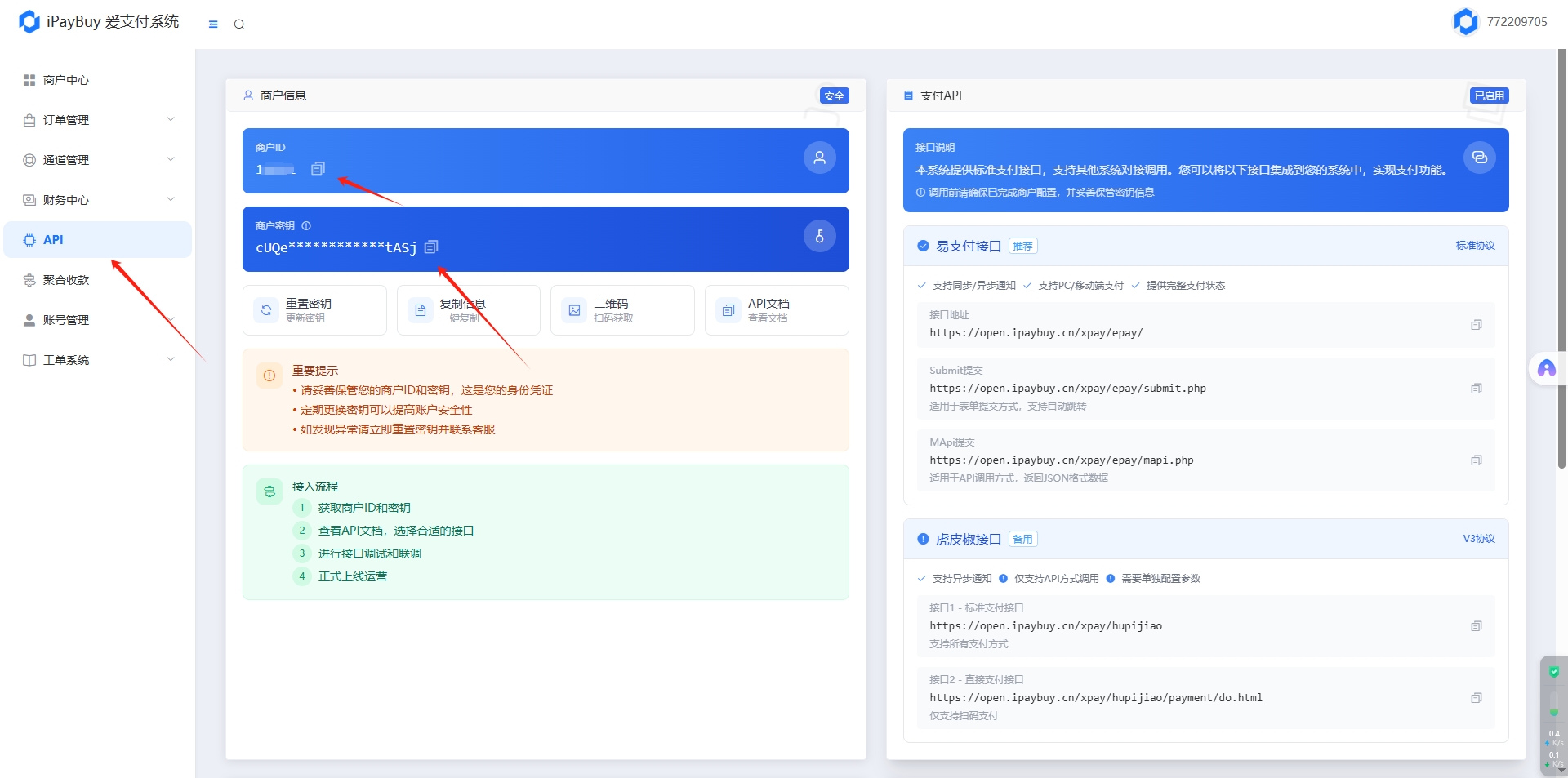Copy the mapi.php endpoint URL
Viewport: 1568px width, 778px height.
point(1476,460)
